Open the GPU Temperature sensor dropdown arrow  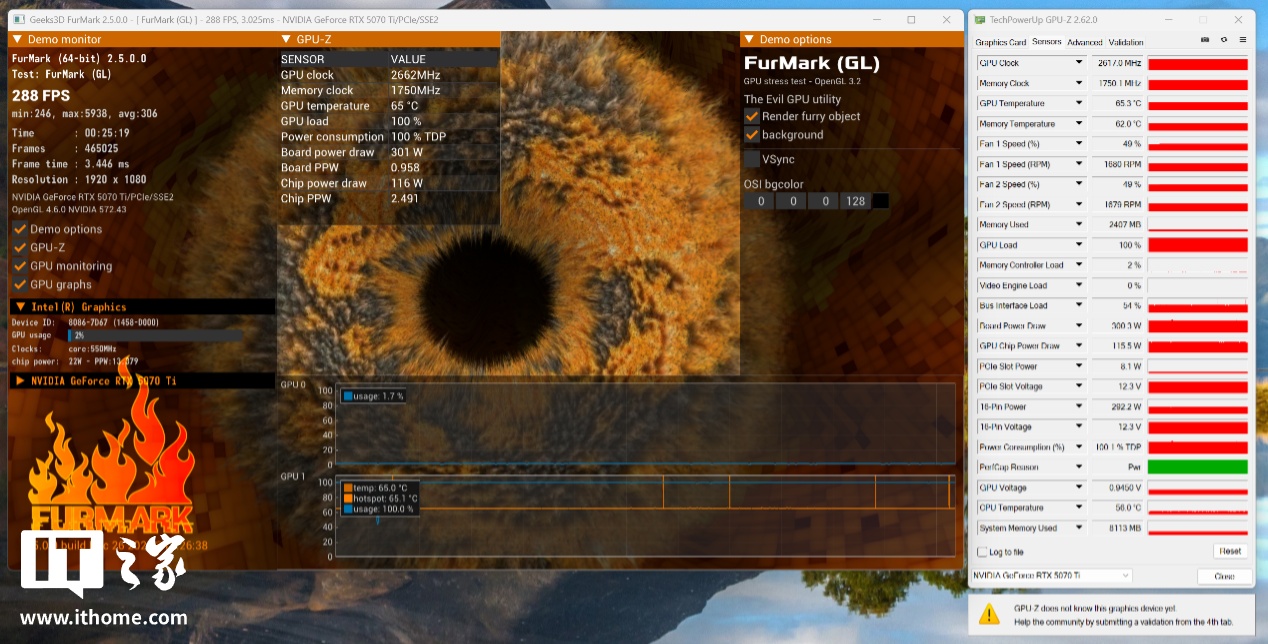pyautogui.click(x=1078, y=103)
